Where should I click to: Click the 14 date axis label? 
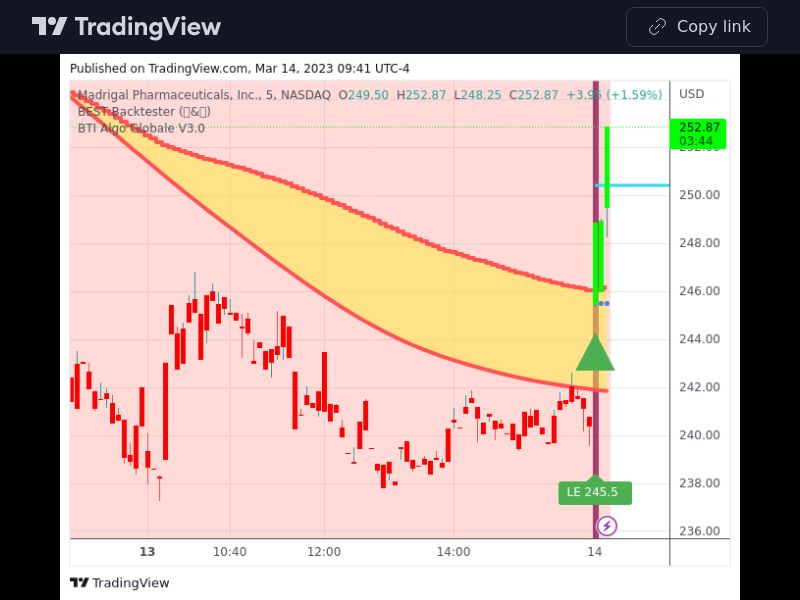594,552
